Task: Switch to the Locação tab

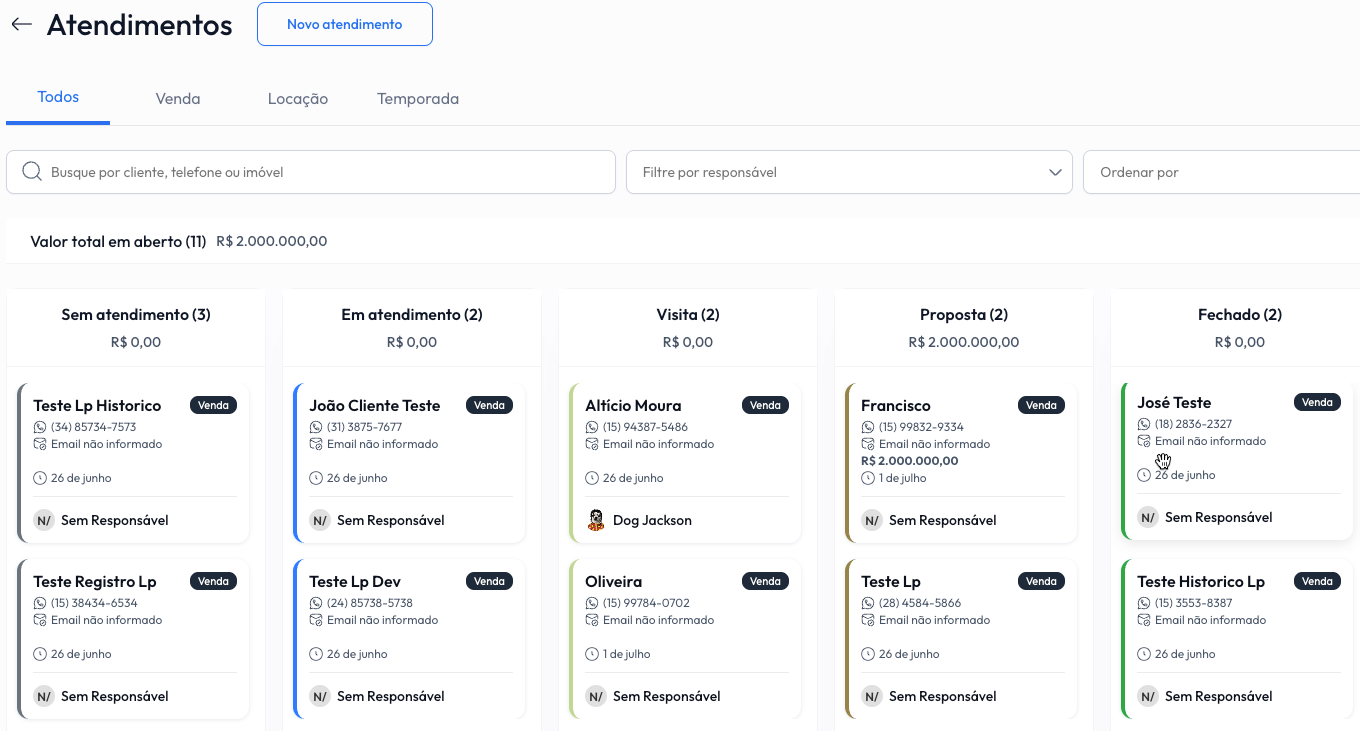Action: point(298,99)
